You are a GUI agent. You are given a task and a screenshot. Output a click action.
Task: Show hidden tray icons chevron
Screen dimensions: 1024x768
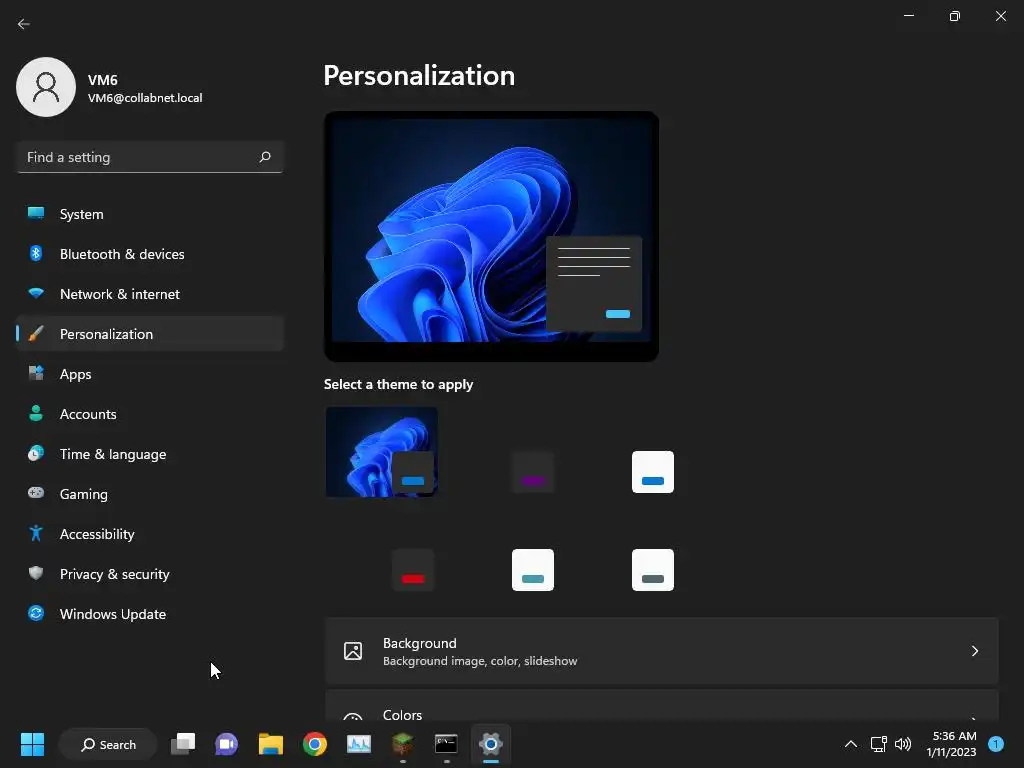(850, 744)
